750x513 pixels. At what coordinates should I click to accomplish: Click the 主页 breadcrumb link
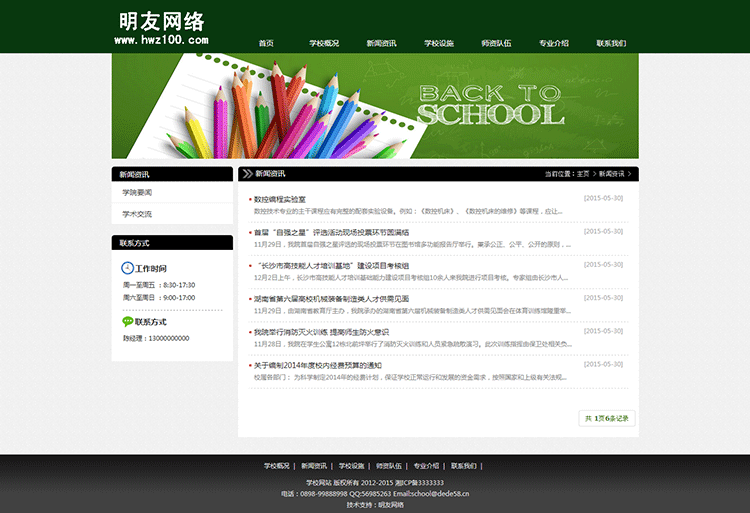click(x=583, y=174)
